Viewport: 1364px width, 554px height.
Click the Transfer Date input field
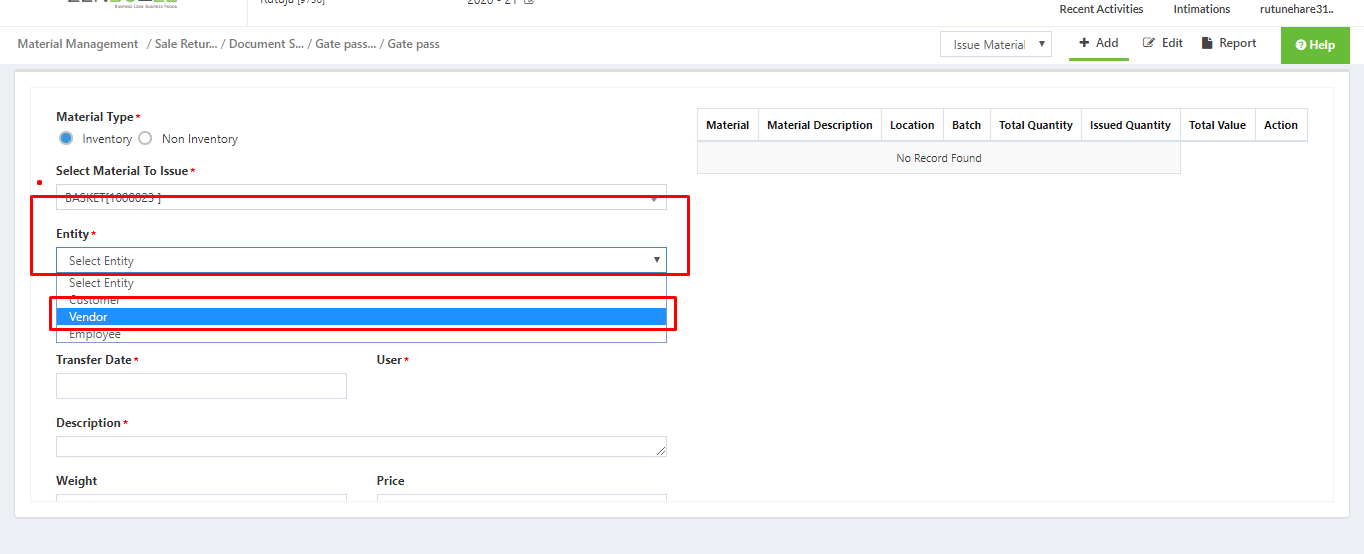click(x=201, y=386)
